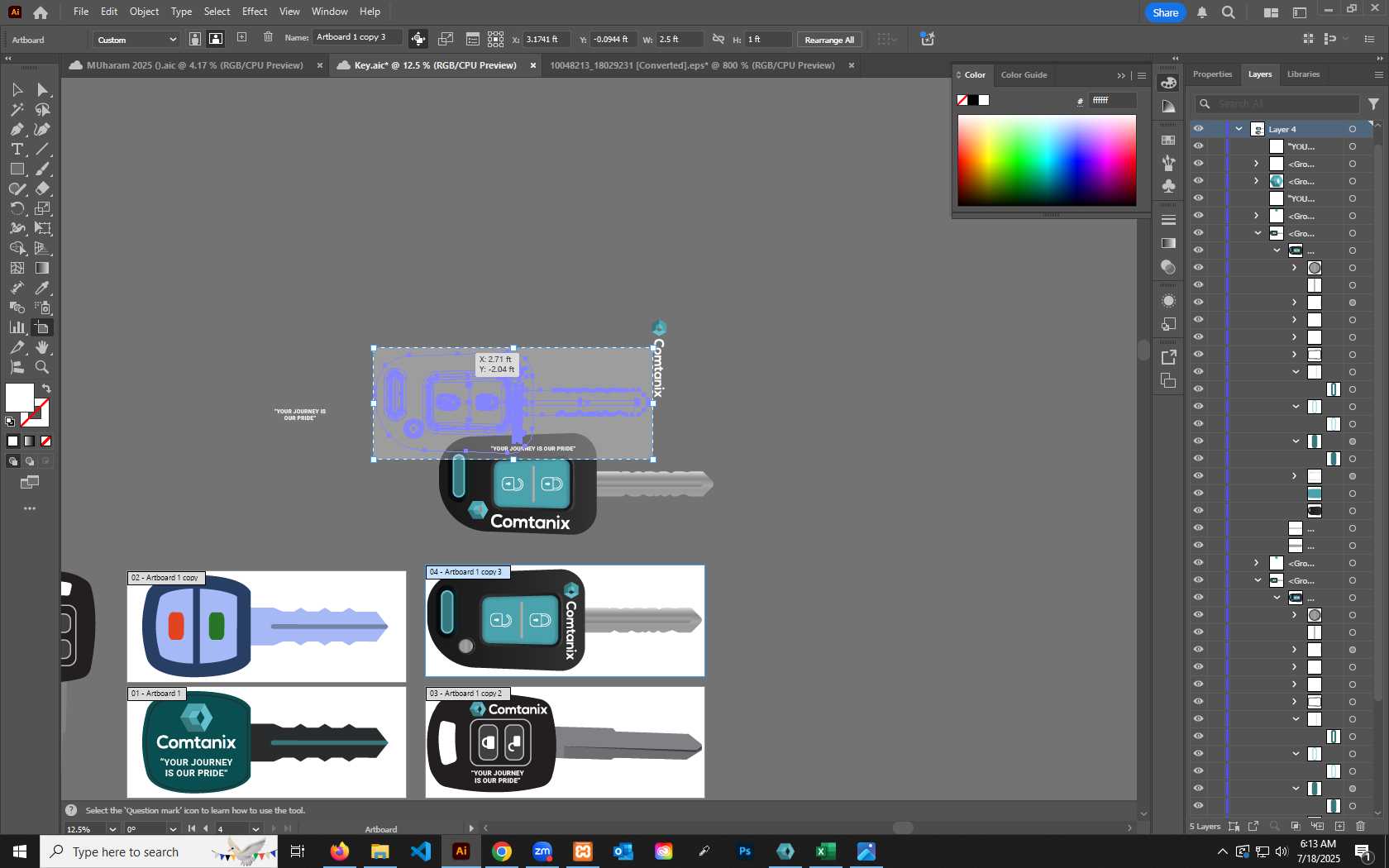1389x868 pixels.
Task: Go to Illustrator Home screen icon
Action: tap(41, 12)
